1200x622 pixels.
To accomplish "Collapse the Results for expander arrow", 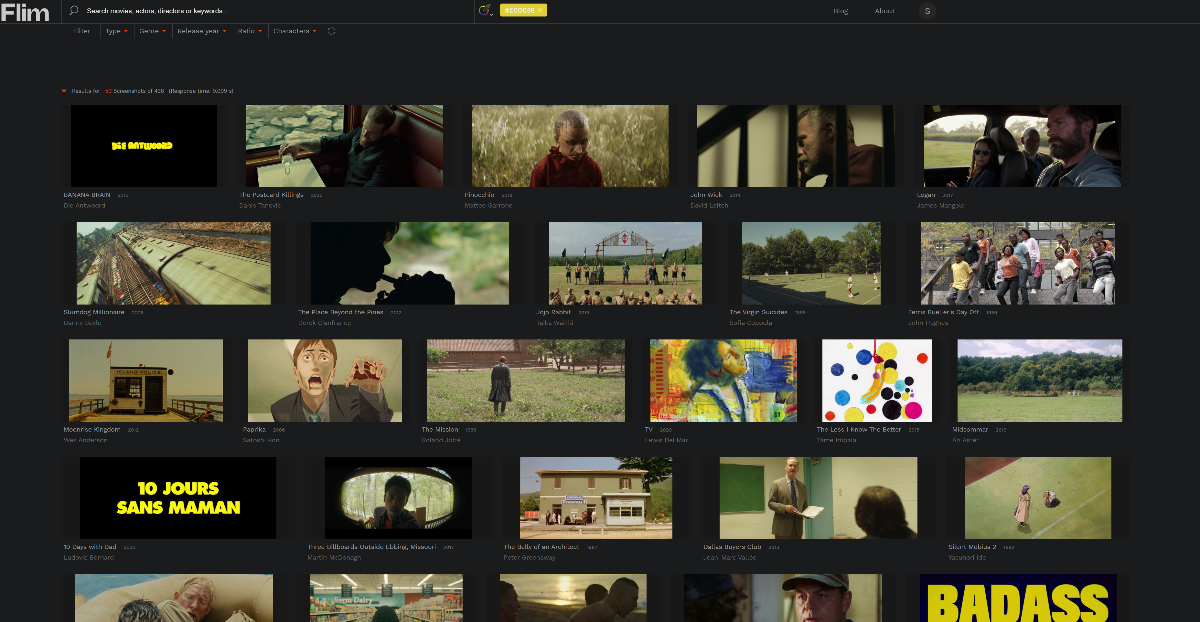I will click(64, 91).
